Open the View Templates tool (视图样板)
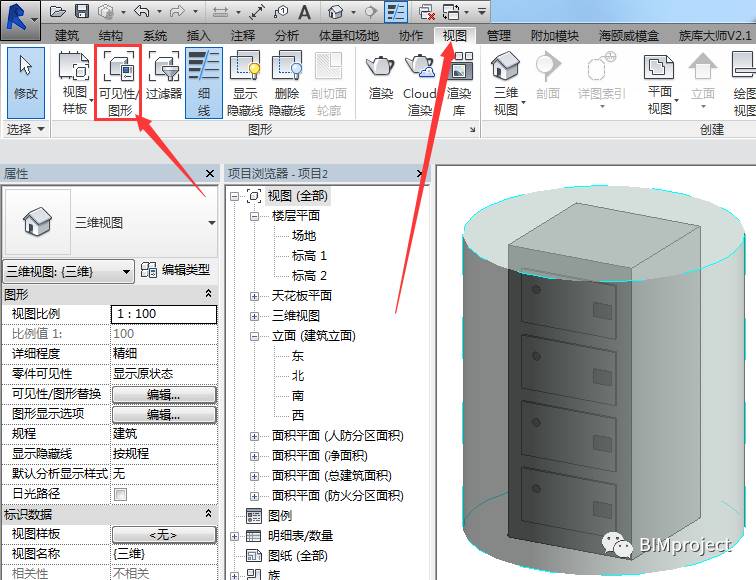The image size is (756, 580). coord(74,83)
